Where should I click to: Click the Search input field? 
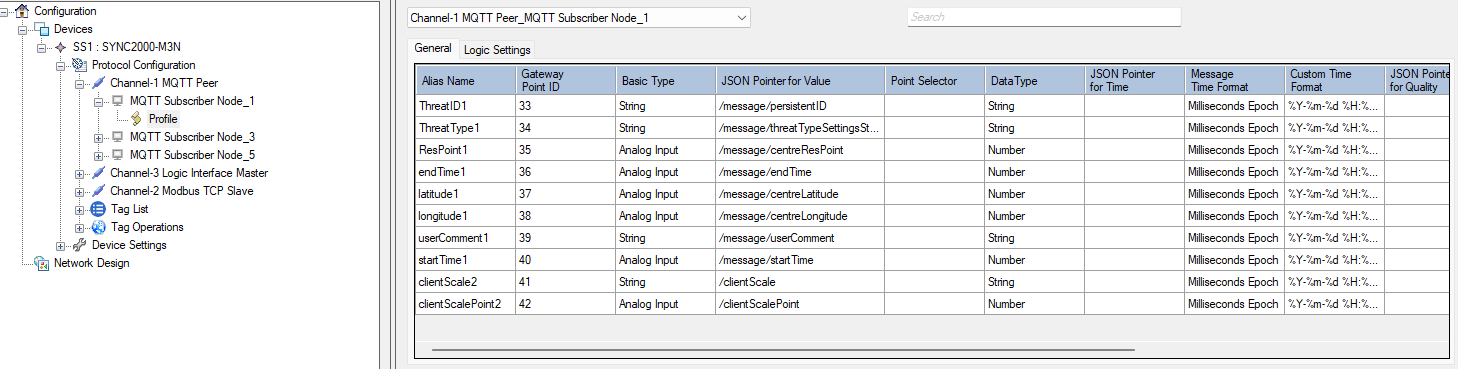1044,17
